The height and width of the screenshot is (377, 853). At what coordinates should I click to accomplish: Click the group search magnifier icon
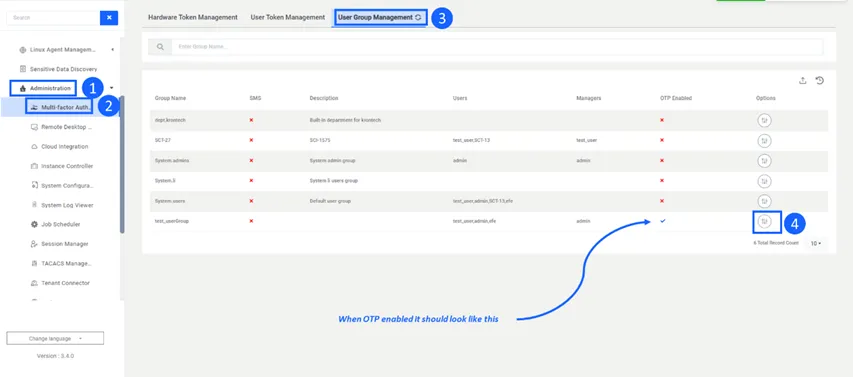[x=160, y=47]
